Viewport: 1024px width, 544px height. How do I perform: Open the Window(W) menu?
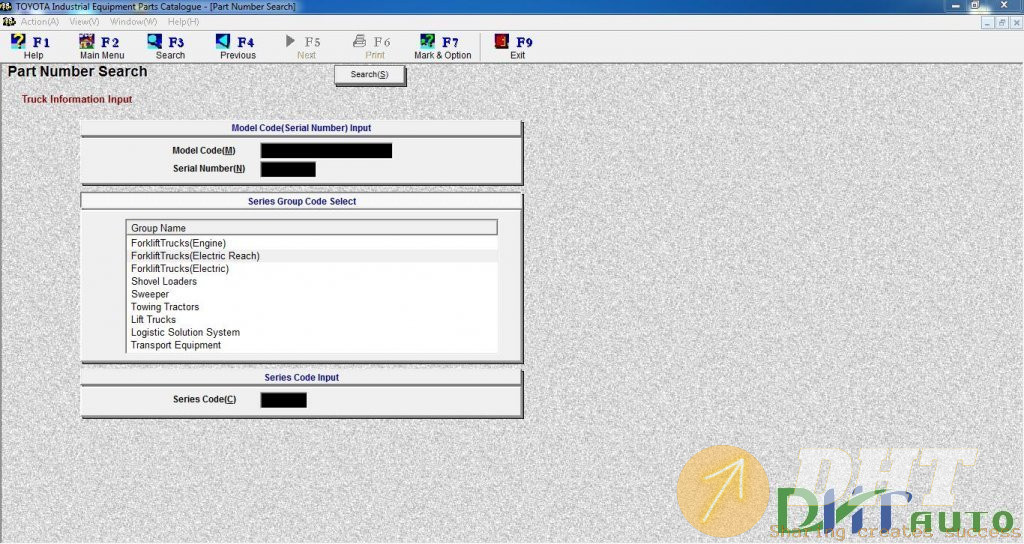(x=133, y=22)
